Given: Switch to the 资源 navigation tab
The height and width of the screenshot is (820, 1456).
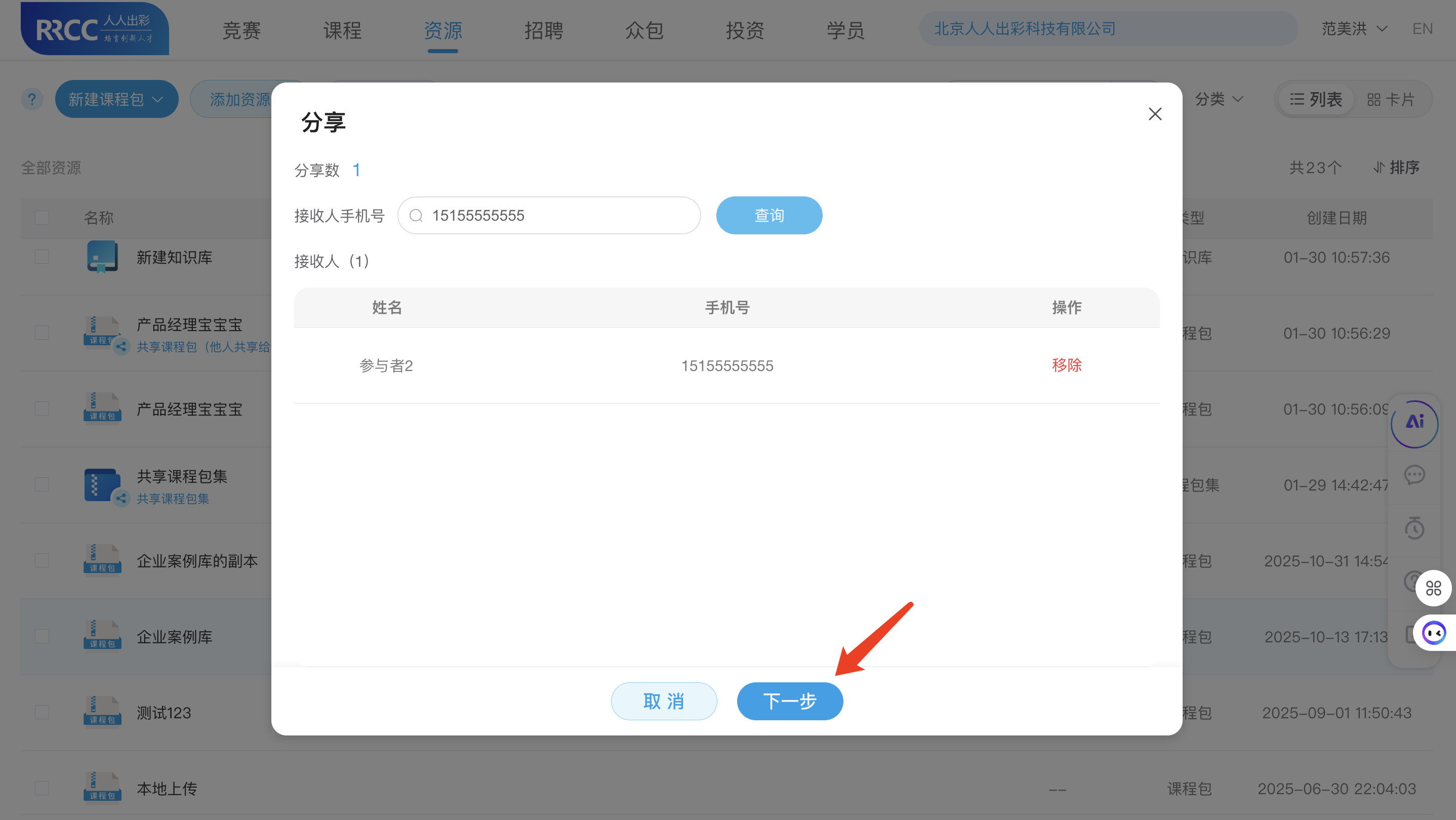Looking at the screenshot, I should [x=443, y=31].
